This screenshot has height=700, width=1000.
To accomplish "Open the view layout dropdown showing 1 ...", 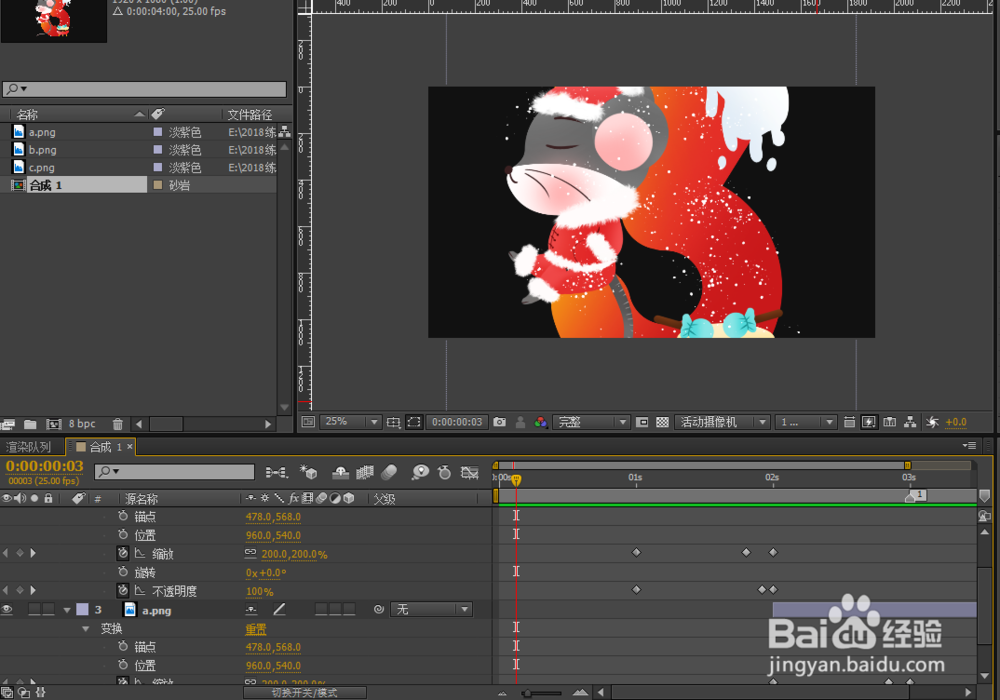I will coord(805,422).
